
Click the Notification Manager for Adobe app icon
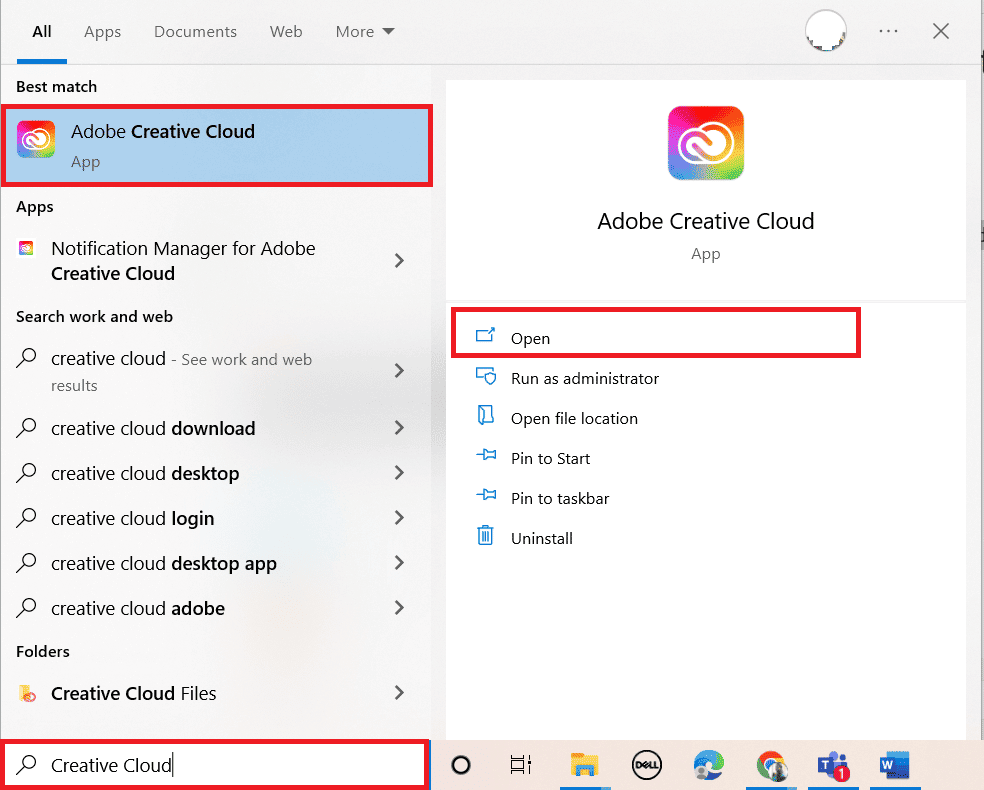coord(27,249)
